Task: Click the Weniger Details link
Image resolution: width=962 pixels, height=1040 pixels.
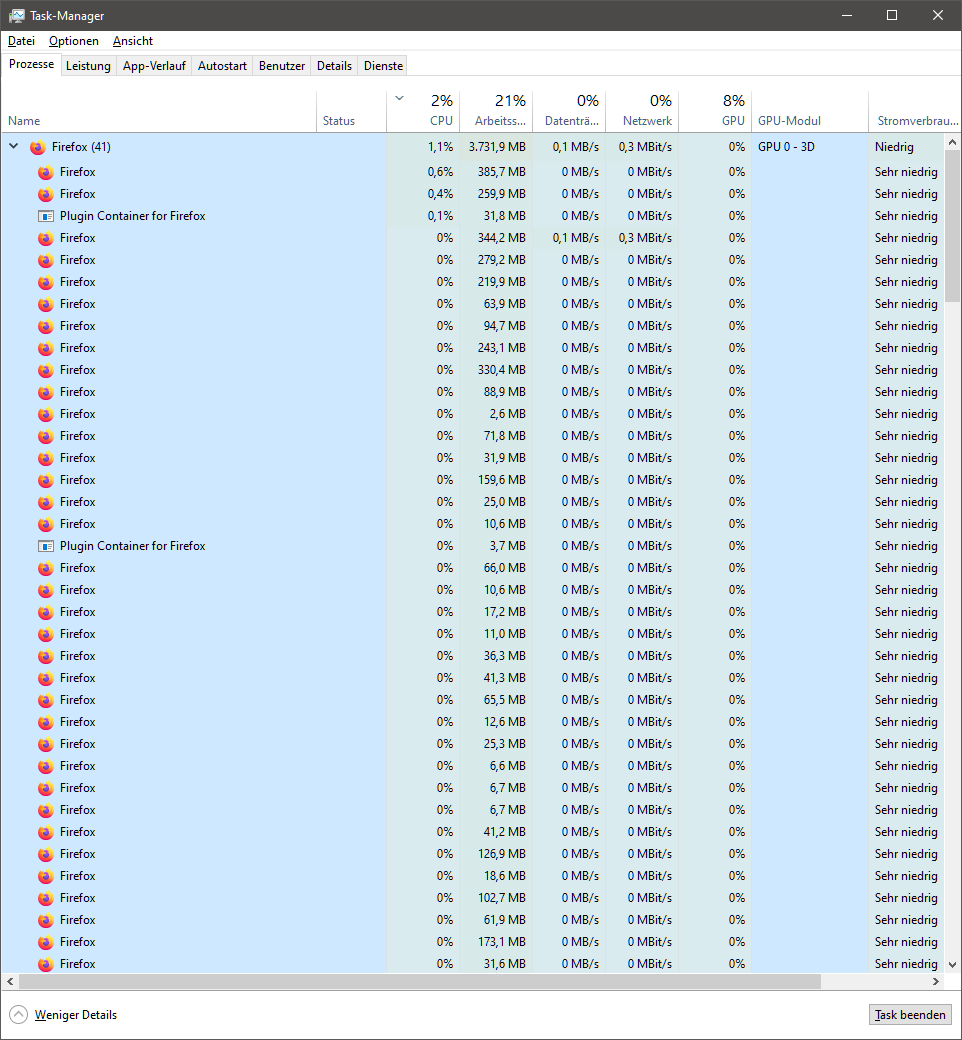Action: pyautogui.click(x=76, y=1015)
